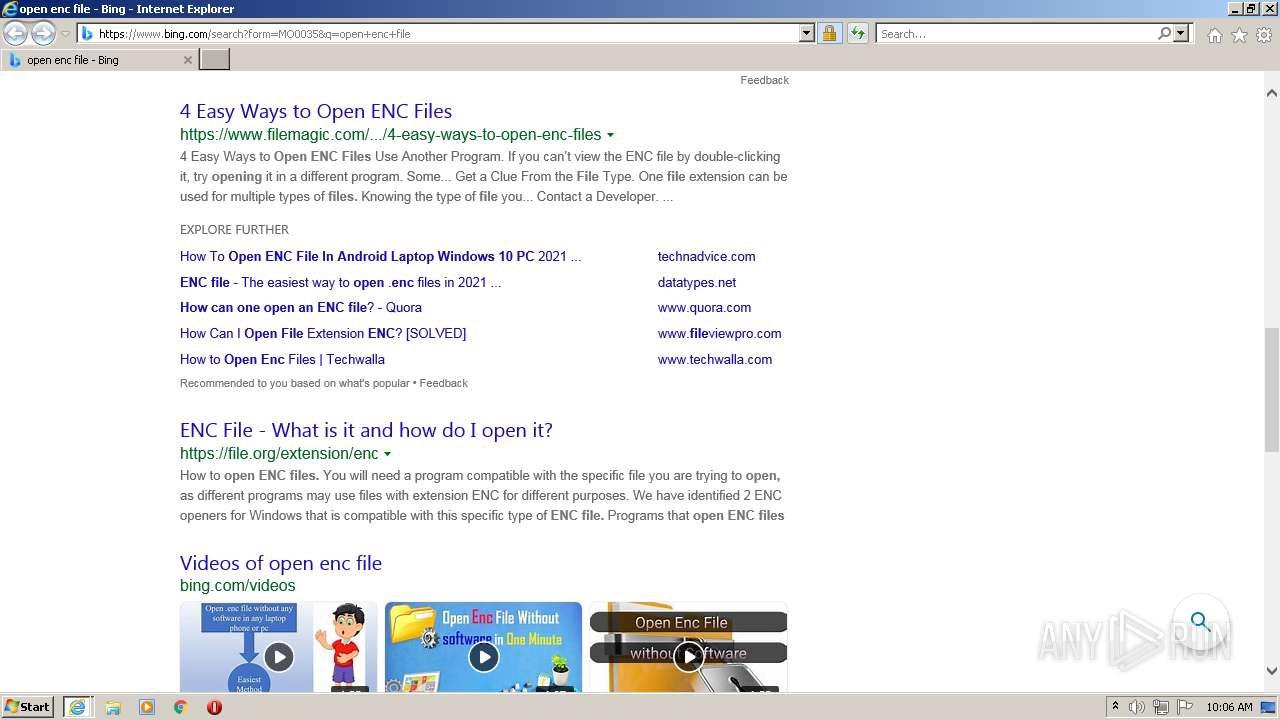Visit www.techwalla.com link
This screenshot has width=1280, height=720.
tap(715, 359)
